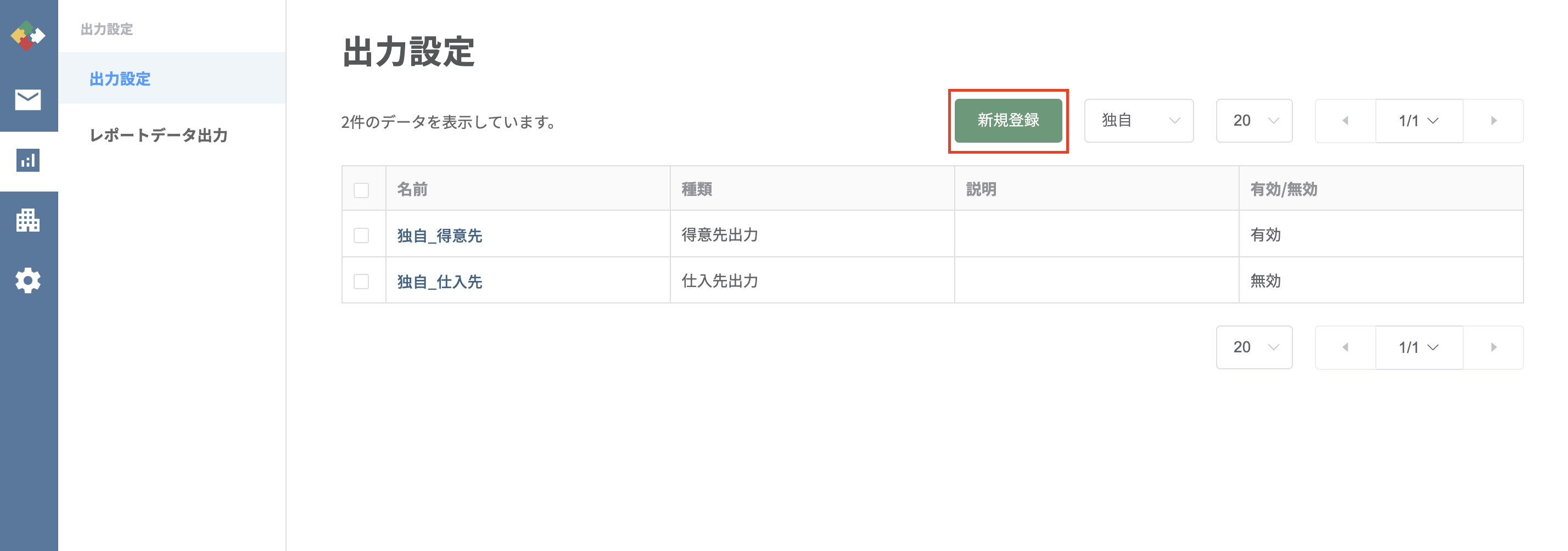
Task: Check the box for 独自_仕入先 row
Action: click(x=362, y=282)
